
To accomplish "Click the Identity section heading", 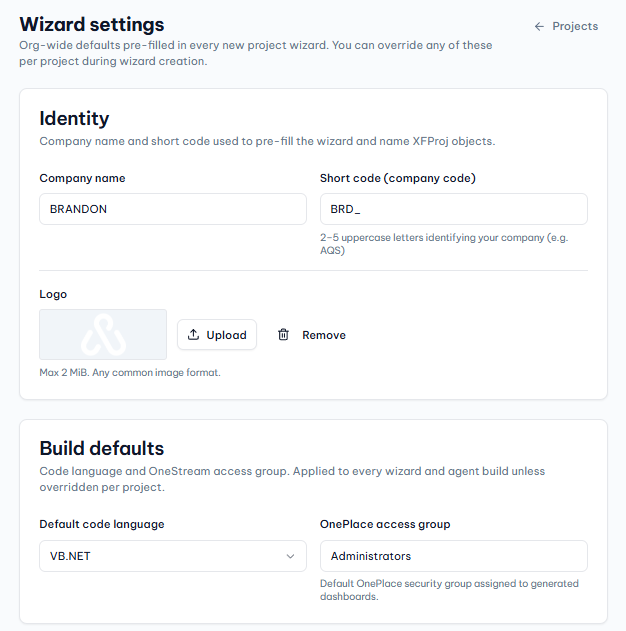I will pyautogui.click(x=74, y=119).
